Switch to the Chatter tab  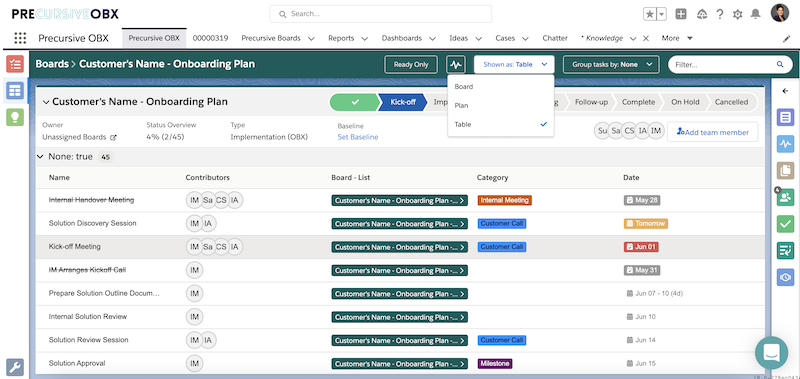pyautogui.click(x=555, y=38)
